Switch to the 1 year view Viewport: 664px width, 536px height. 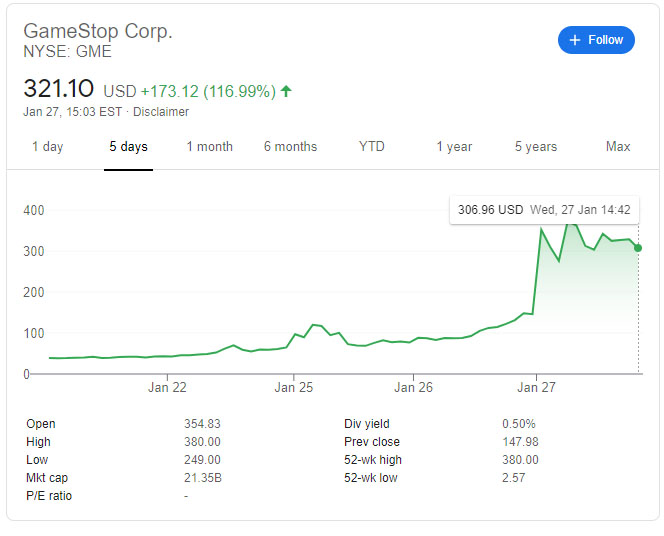coord(454,146)
